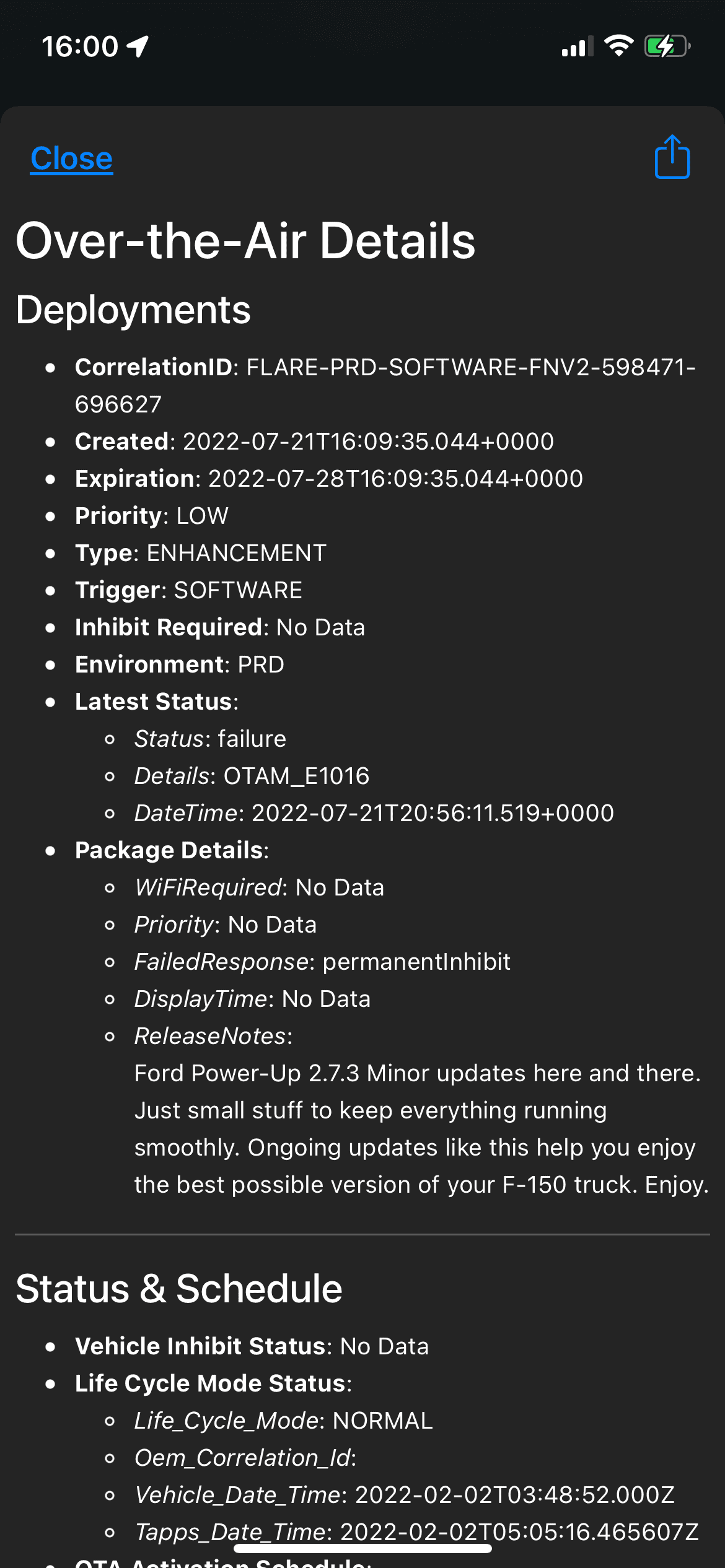Expand the Life Cycle Mode Status section
The height and width of the screenshot is (1568, 725).
click(213, 1383)
